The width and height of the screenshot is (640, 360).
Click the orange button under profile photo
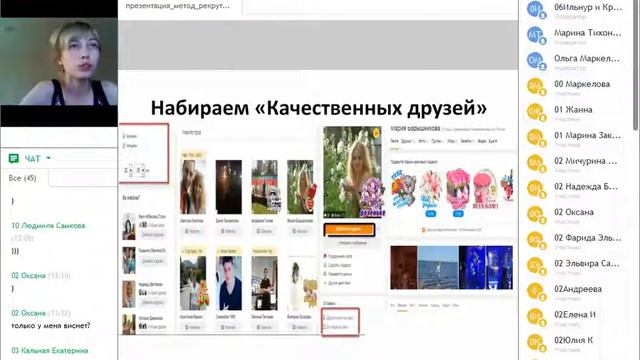tap(349, 229)
